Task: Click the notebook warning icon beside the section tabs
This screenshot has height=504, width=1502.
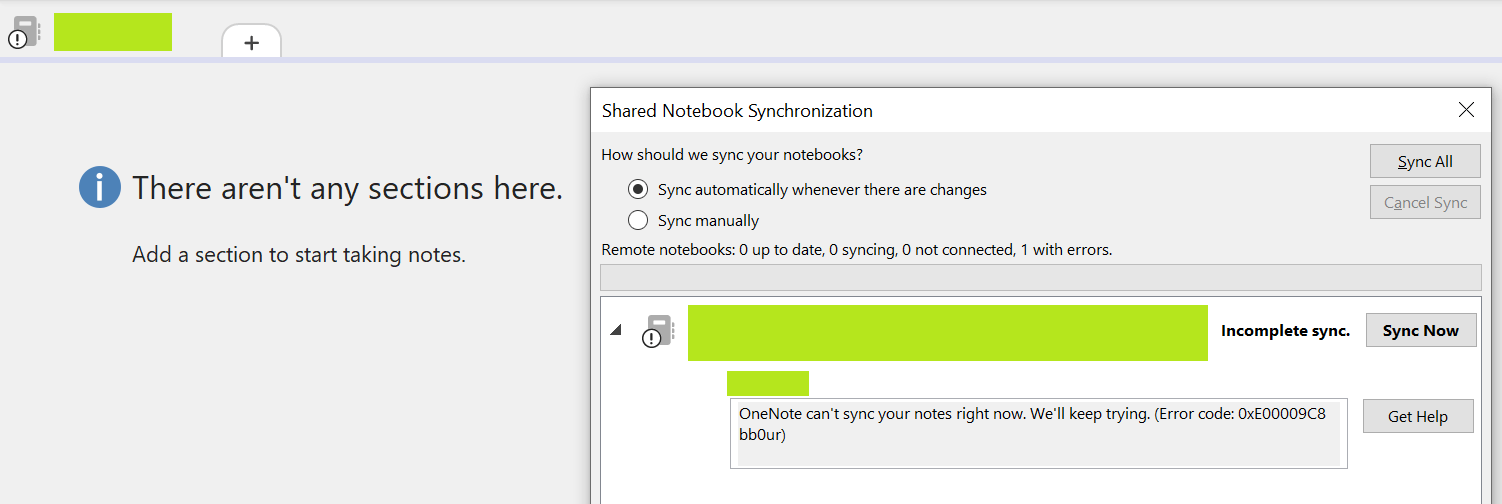Action: click(23, 32)
